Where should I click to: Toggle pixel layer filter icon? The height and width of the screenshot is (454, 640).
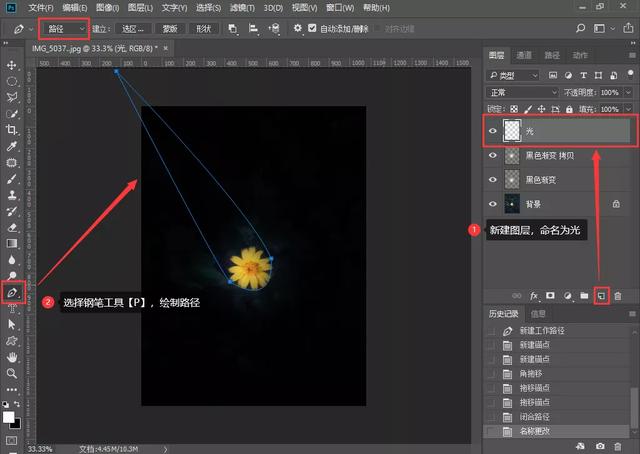pos(553,75)
